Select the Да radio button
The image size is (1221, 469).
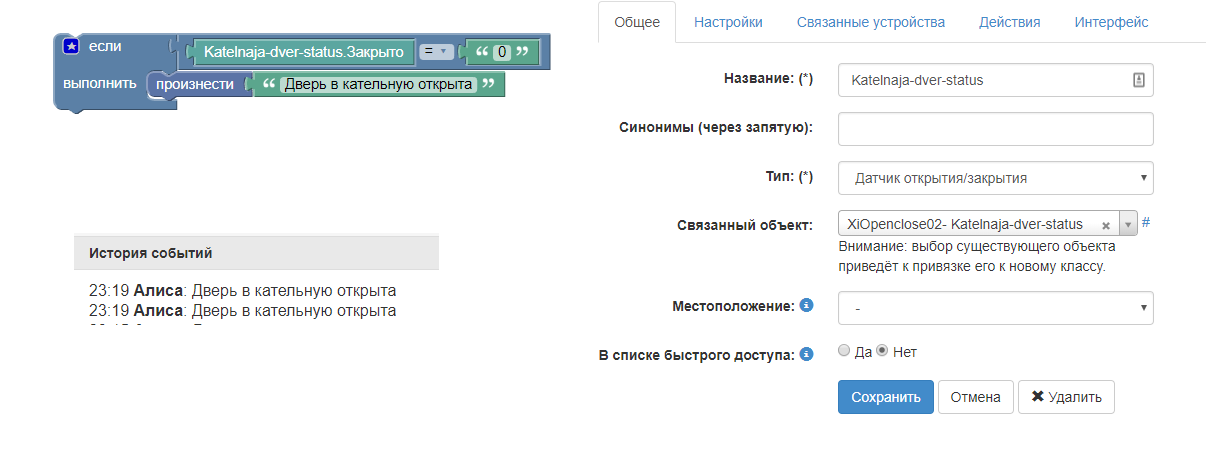[x=844, y=351]
